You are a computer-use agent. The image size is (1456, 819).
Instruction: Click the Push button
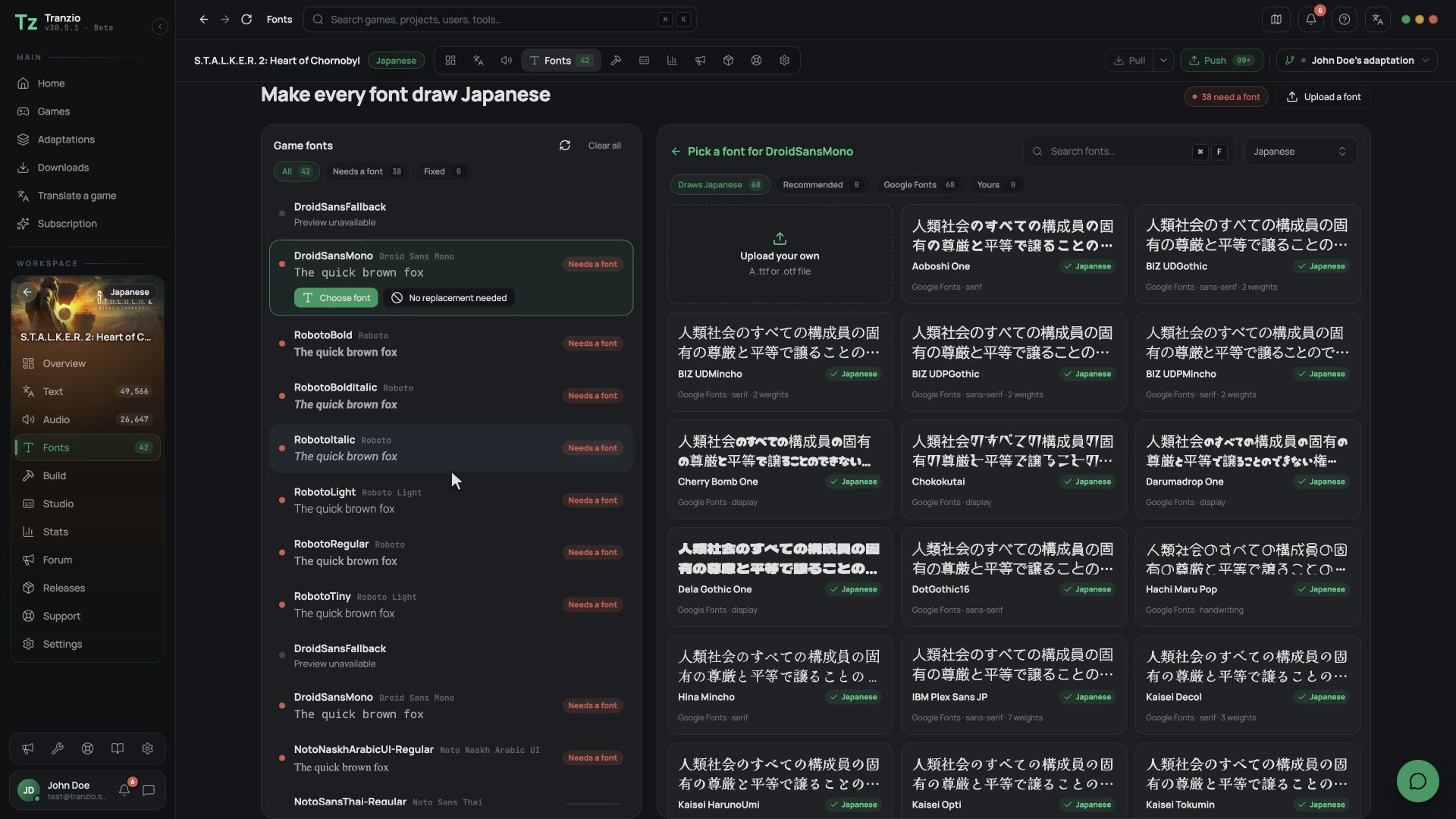point(1222,61)
